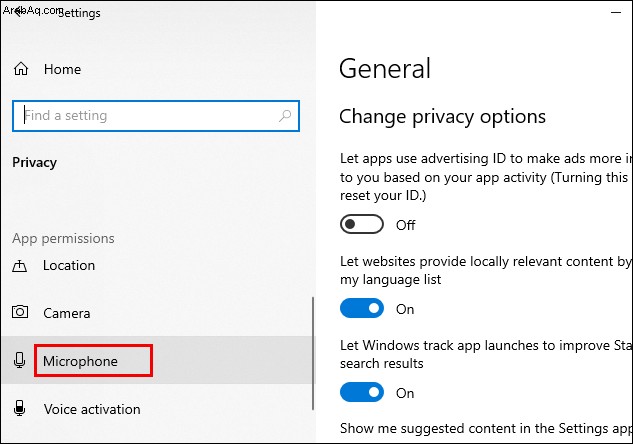Select the Microphone menu entry
633x444 pixels.
tap(80, 361)
